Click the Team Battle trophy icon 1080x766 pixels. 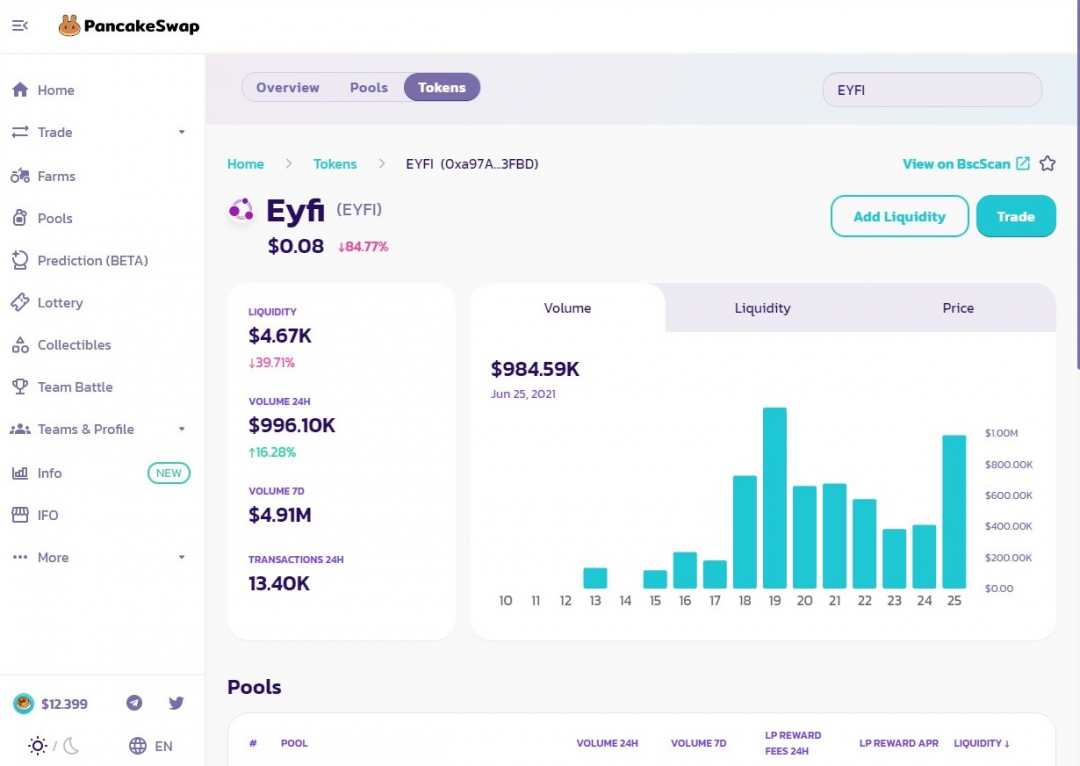click(x=20, y=387)
